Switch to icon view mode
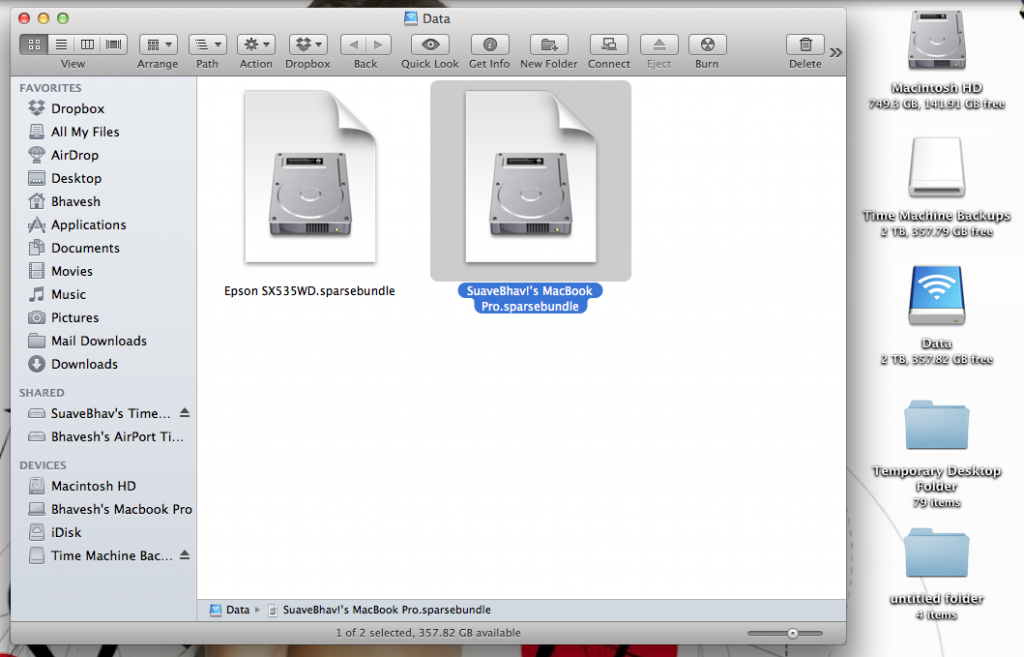1024x657 pixels. pyautogui.click(x=35, y=45)
